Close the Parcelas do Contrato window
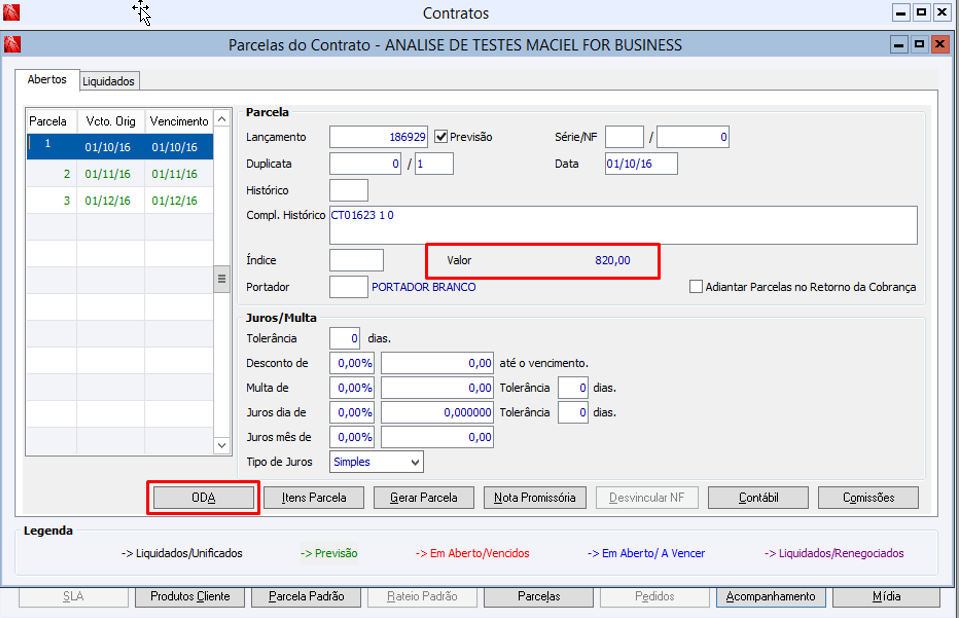This screenshot has height=618, width=959. 939,44
